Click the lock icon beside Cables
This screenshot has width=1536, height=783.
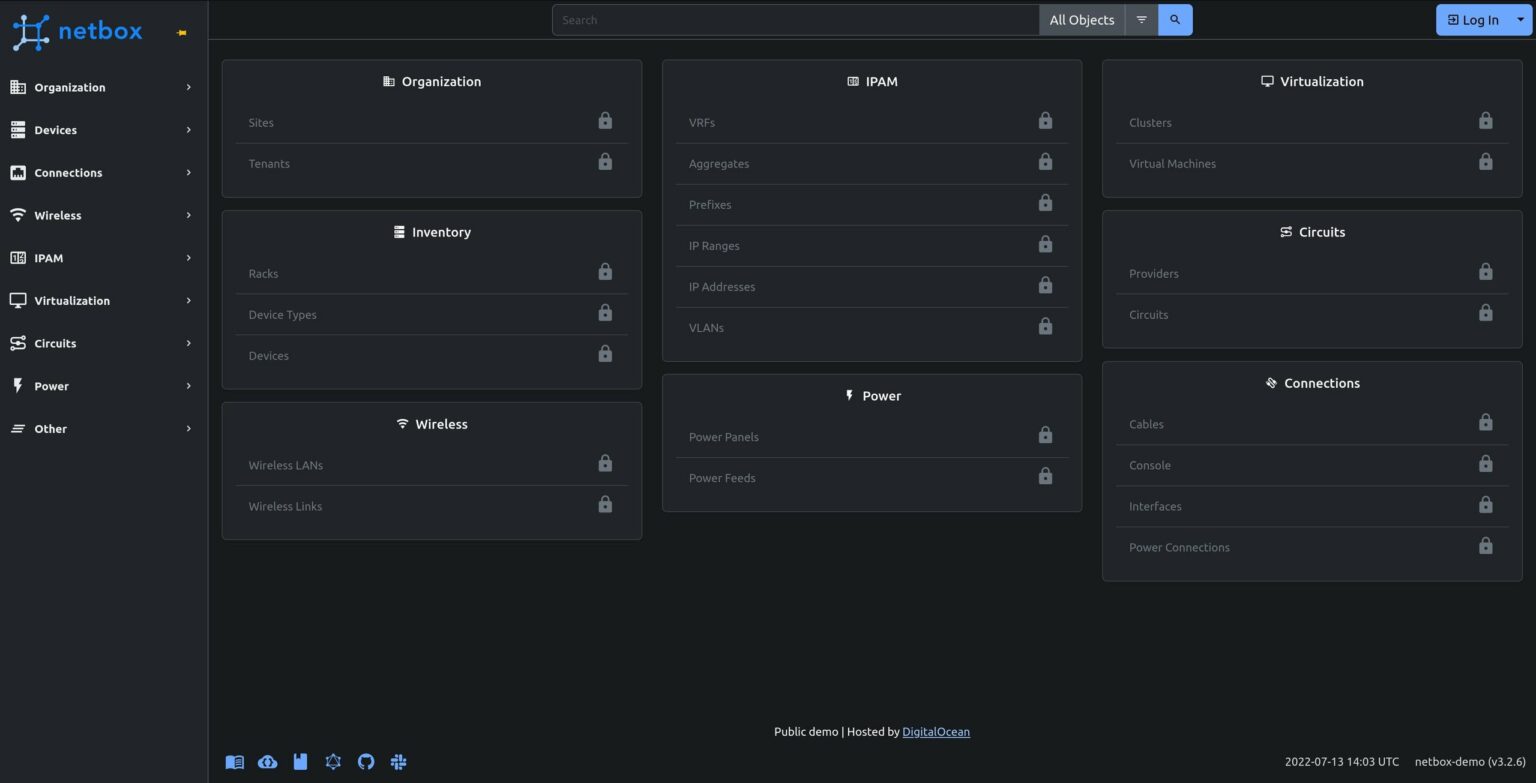click(1485, 423)
